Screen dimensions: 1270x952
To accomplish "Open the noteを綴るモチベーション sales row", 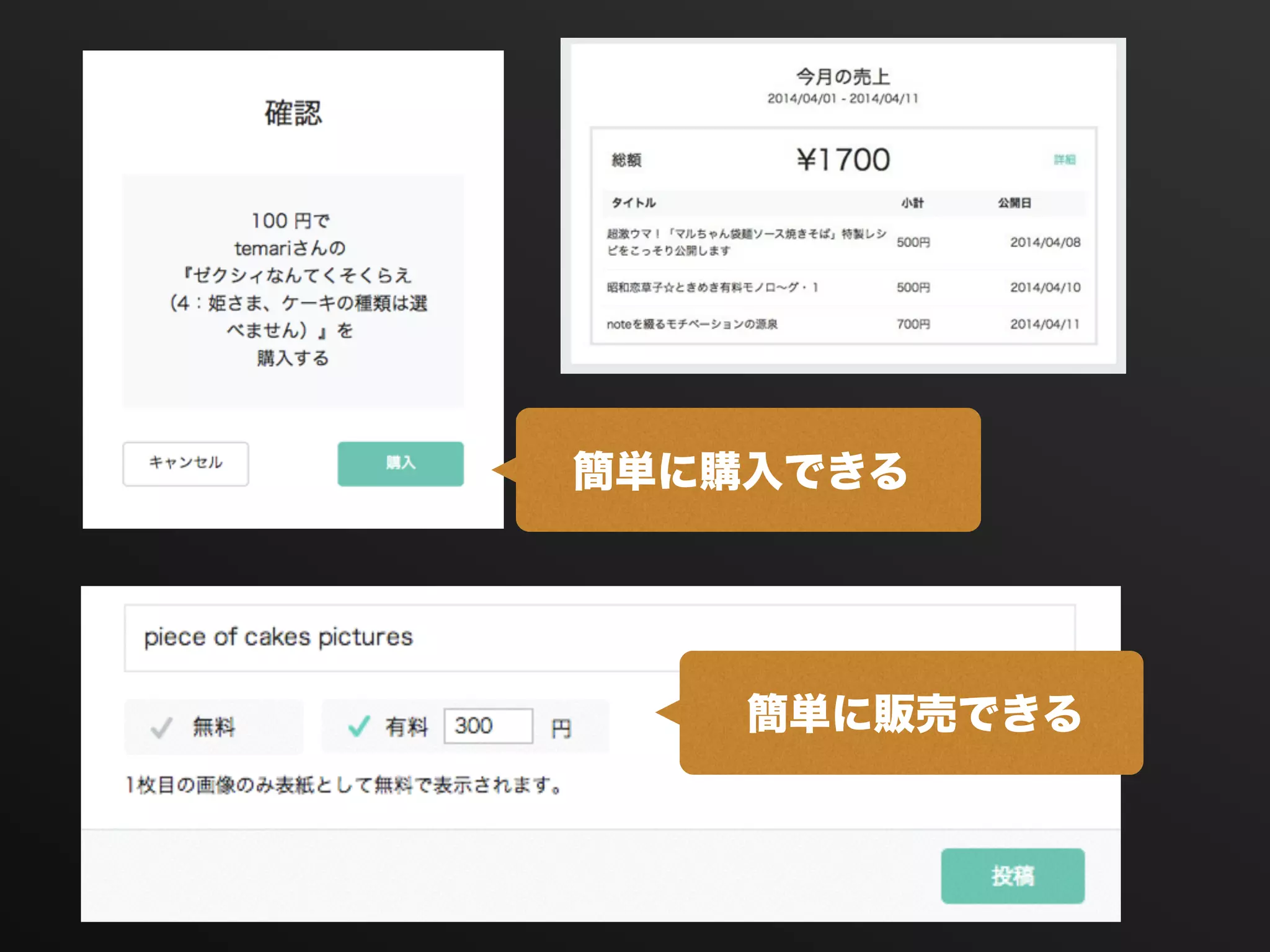I will coord(691,324).
